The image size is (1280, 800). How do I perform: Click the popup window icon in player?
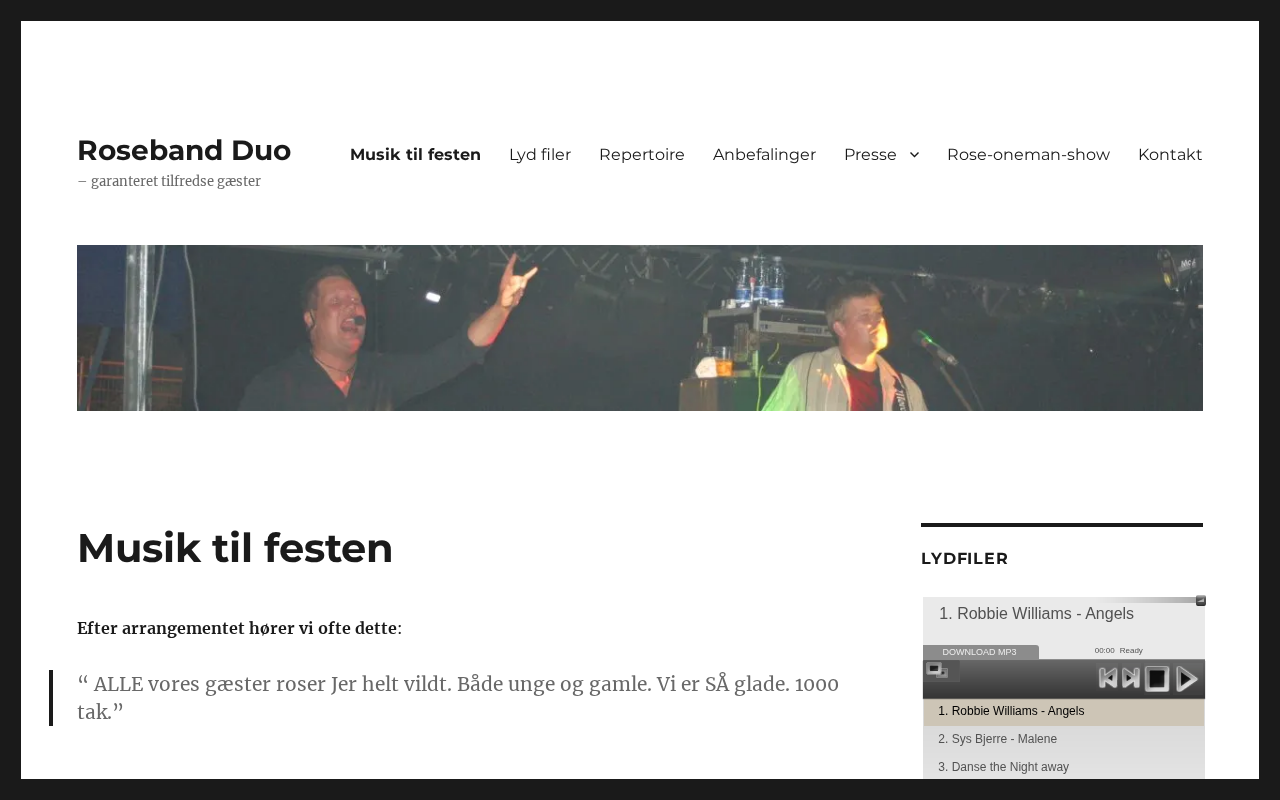point(937,670)
